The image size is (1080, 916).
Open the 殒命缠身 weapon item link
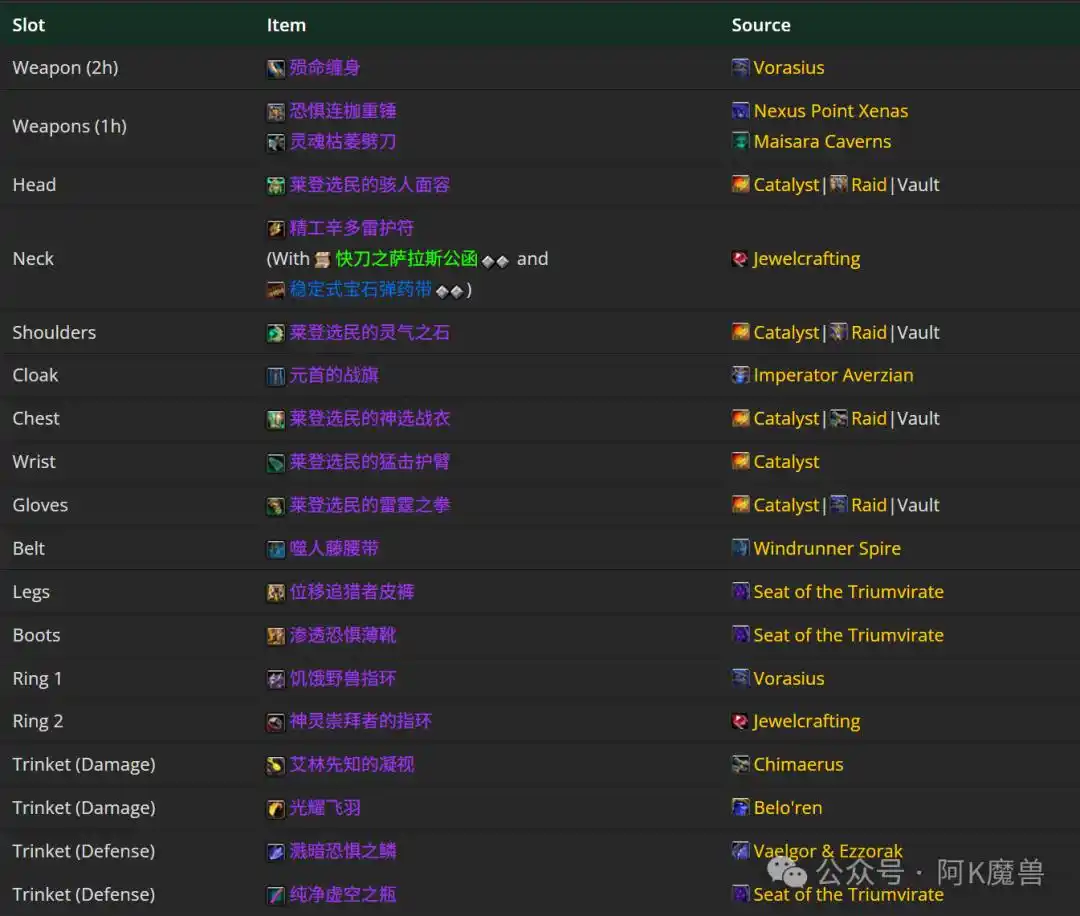[x=324, y=68]
